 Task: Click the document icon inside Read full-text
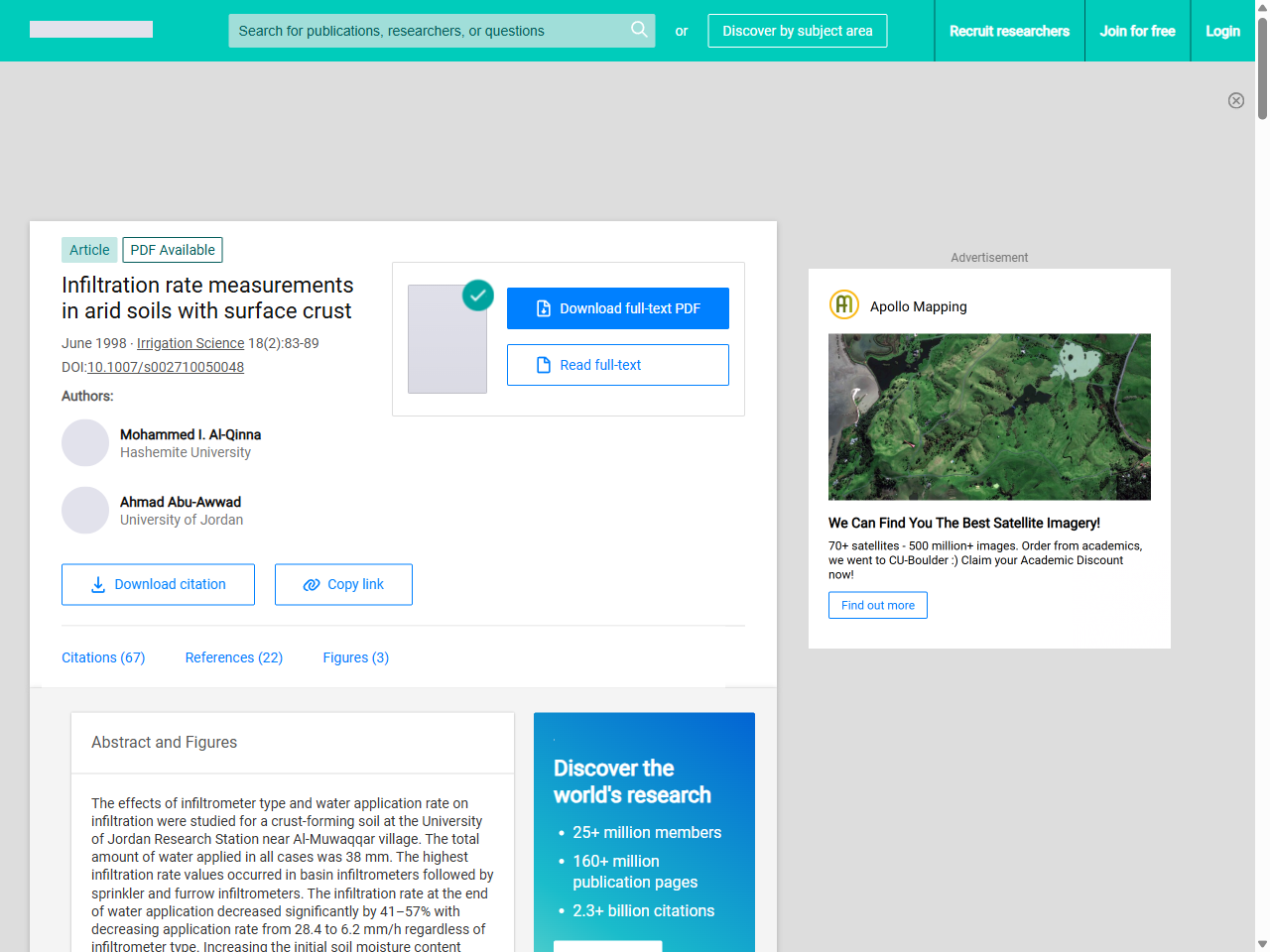pos(543,364)
